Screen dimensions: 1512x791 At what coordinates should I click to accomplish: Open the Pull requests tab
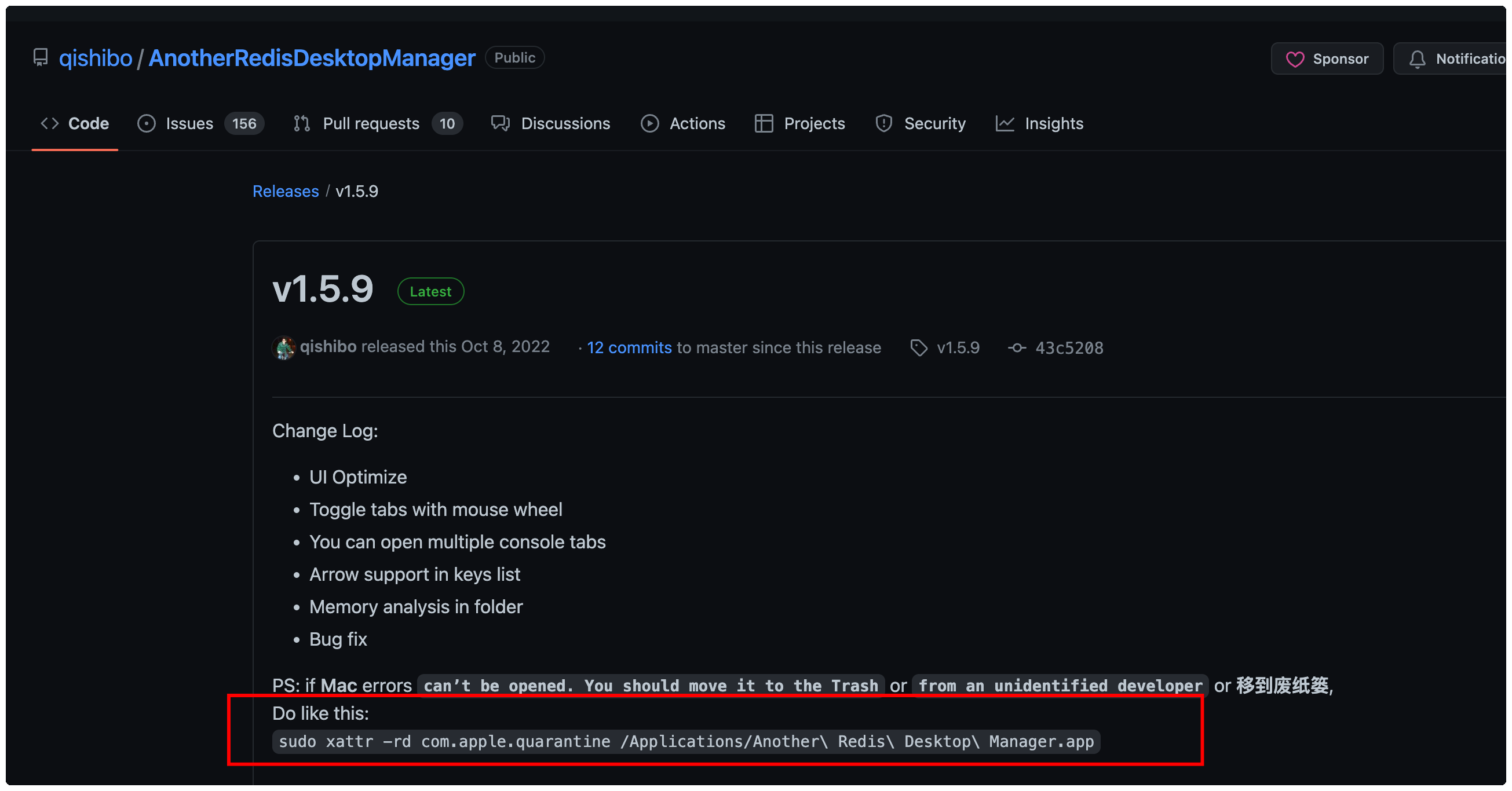pyautogui.click(x=370, y=123)
